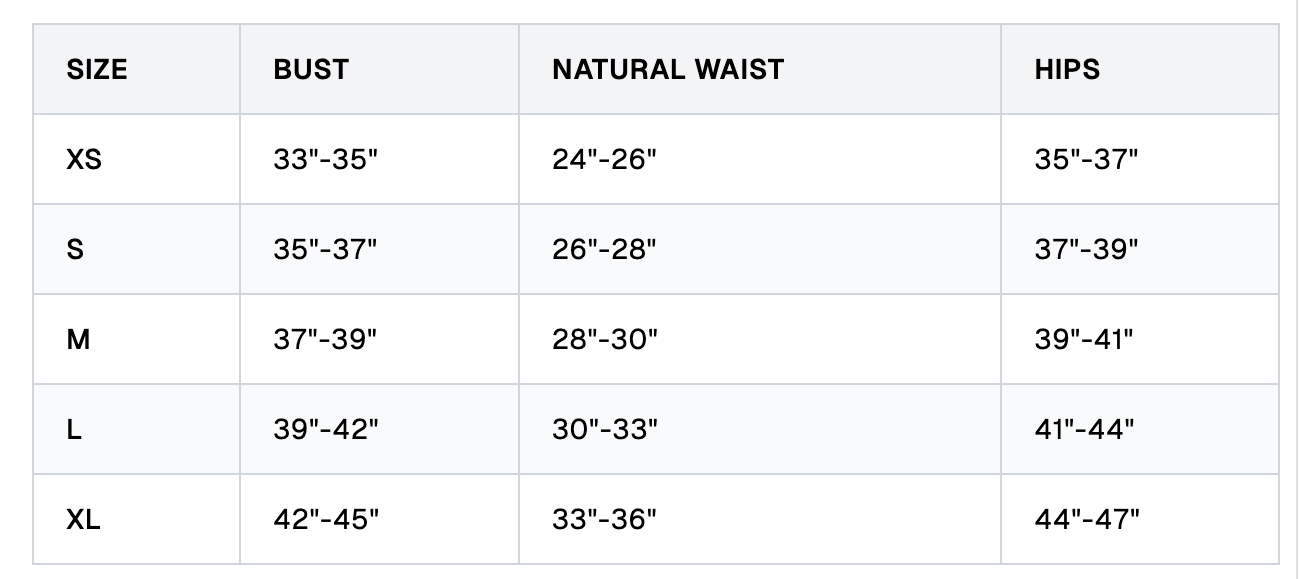This screenshot has height=579, width=1299.
Task: Click the S size row label
Action: click(75, 250)
